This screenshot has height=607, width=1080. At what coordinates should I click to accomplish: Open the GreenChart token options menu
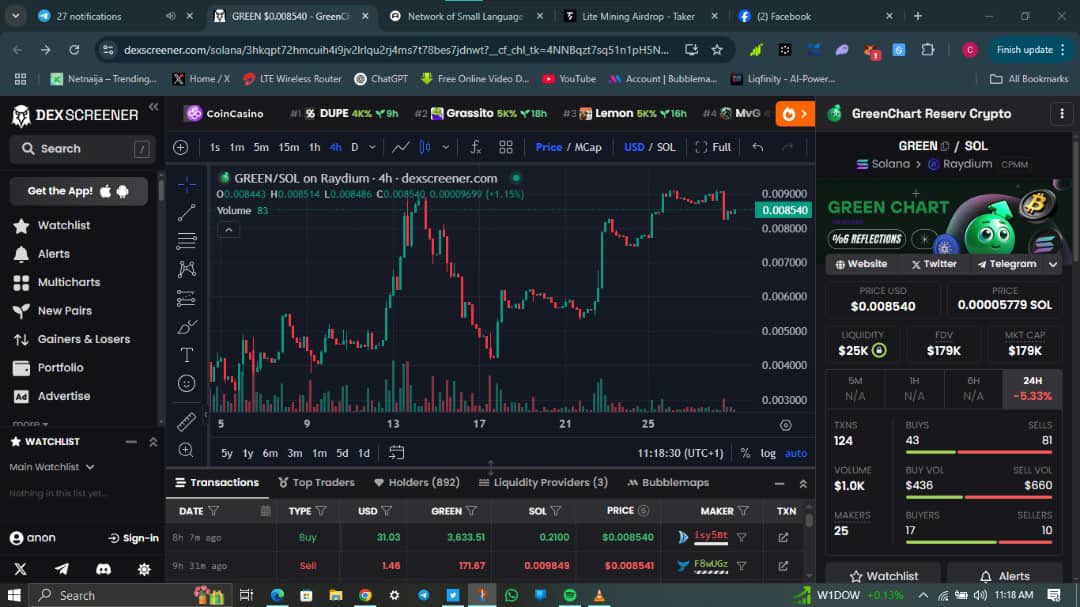click(x=1061, y=114)
